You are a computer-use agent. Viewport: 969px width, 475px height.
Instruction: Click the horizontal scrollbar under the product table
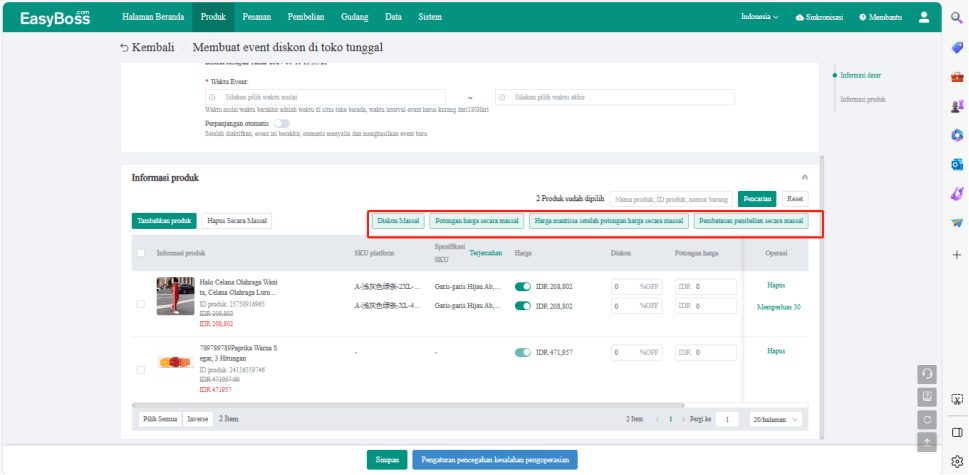[408, 405]
